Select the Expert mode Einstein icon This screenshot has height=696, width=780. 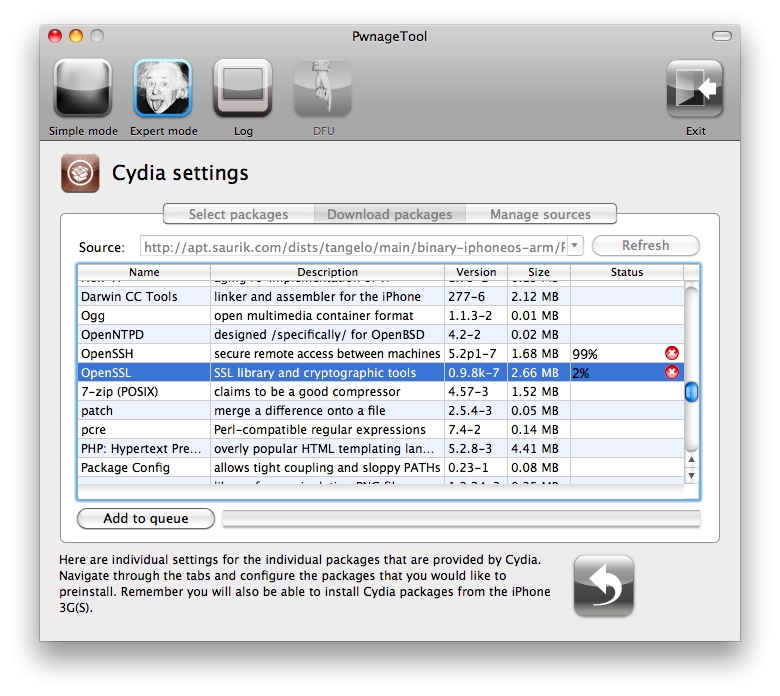tap(163, 89)
